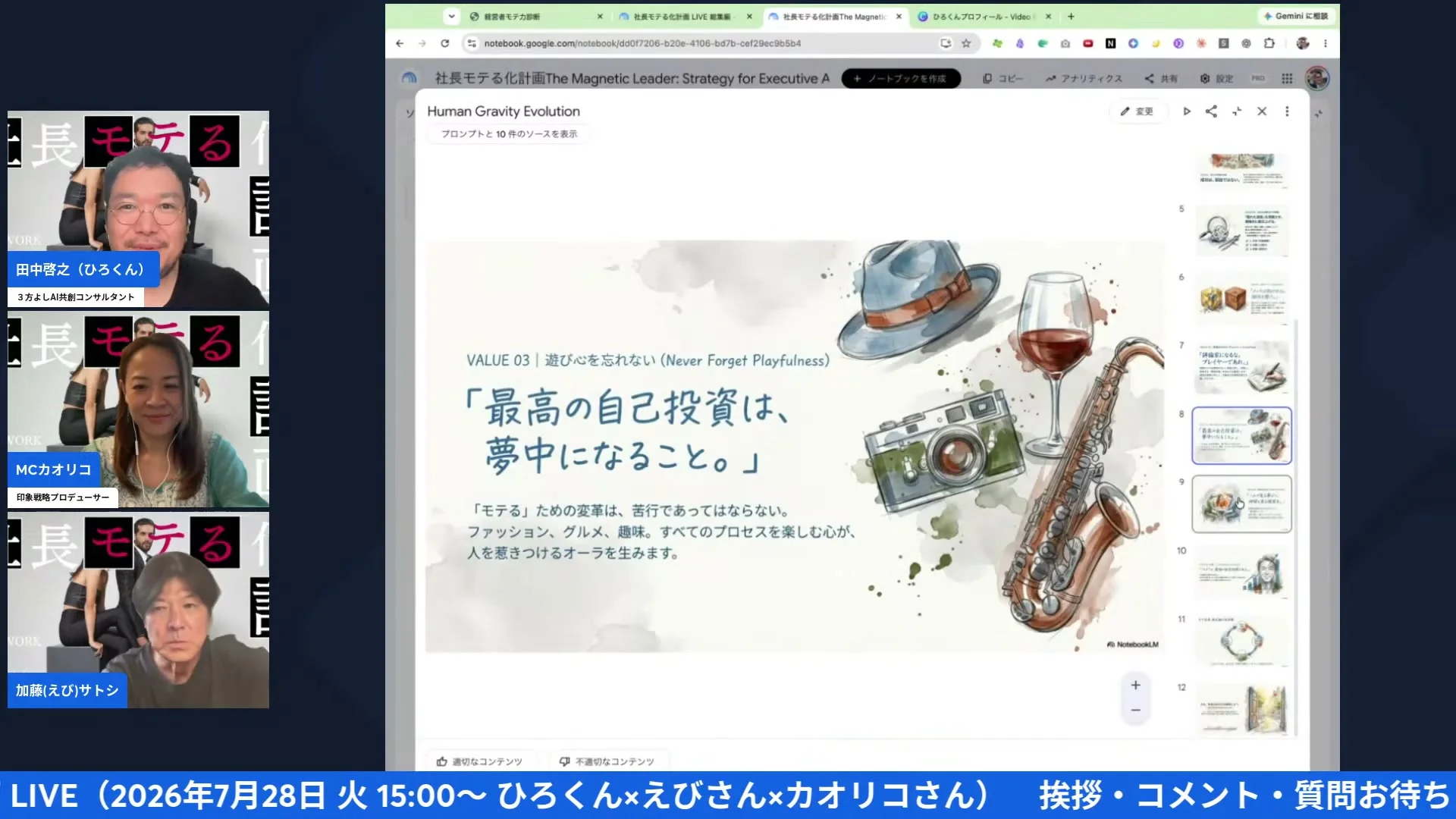
Task: Click the NotebookLM logo icon
Action: click(409, 78)
